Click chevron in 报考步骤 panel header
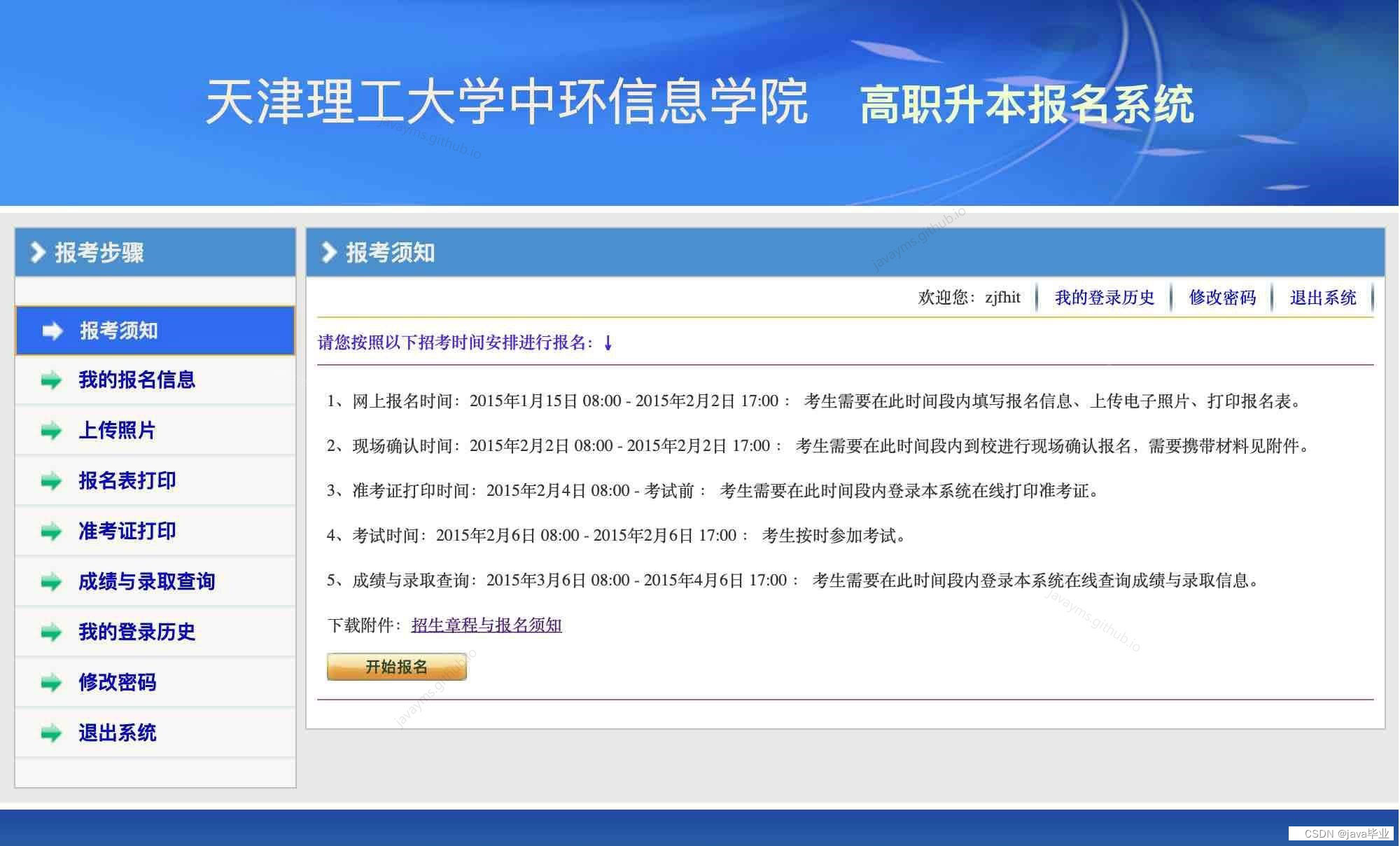Image resolution: width=1400 pixels, height=846 pixels. tap(38, 252)
